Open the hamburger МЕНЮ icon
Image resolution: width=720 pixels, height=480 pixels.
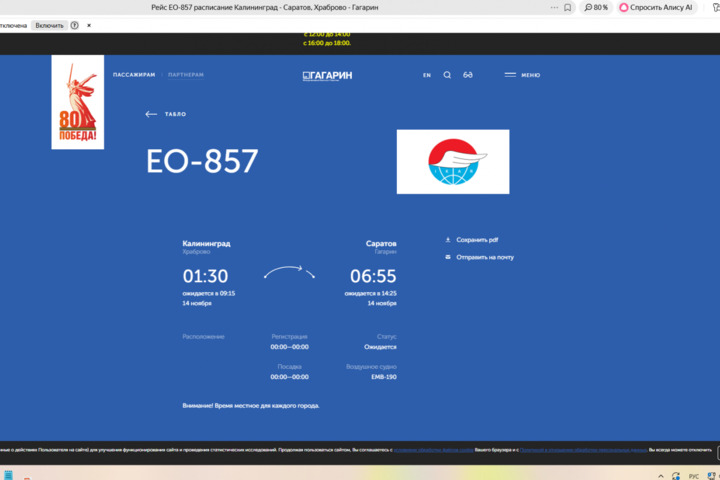(511, 75)
